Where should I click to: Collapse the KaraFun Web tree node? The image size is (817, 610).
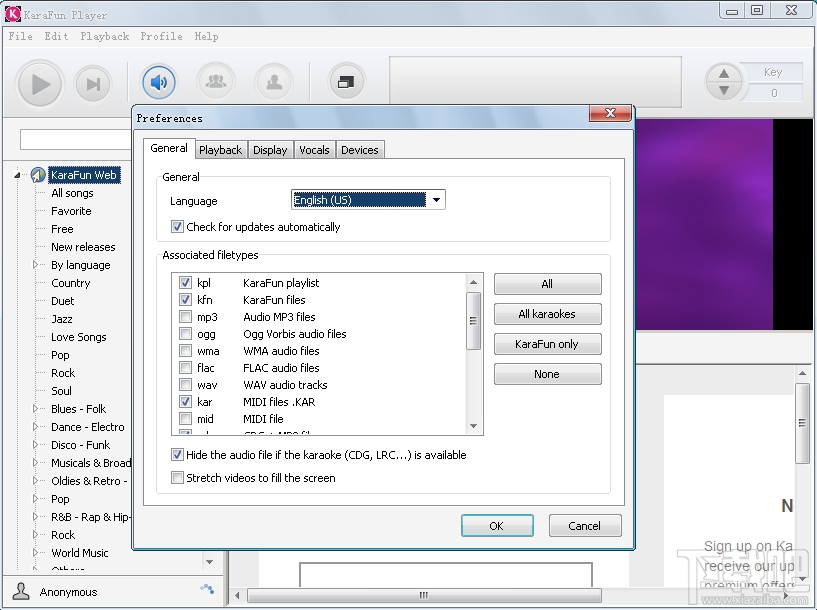tap(18, 175)
